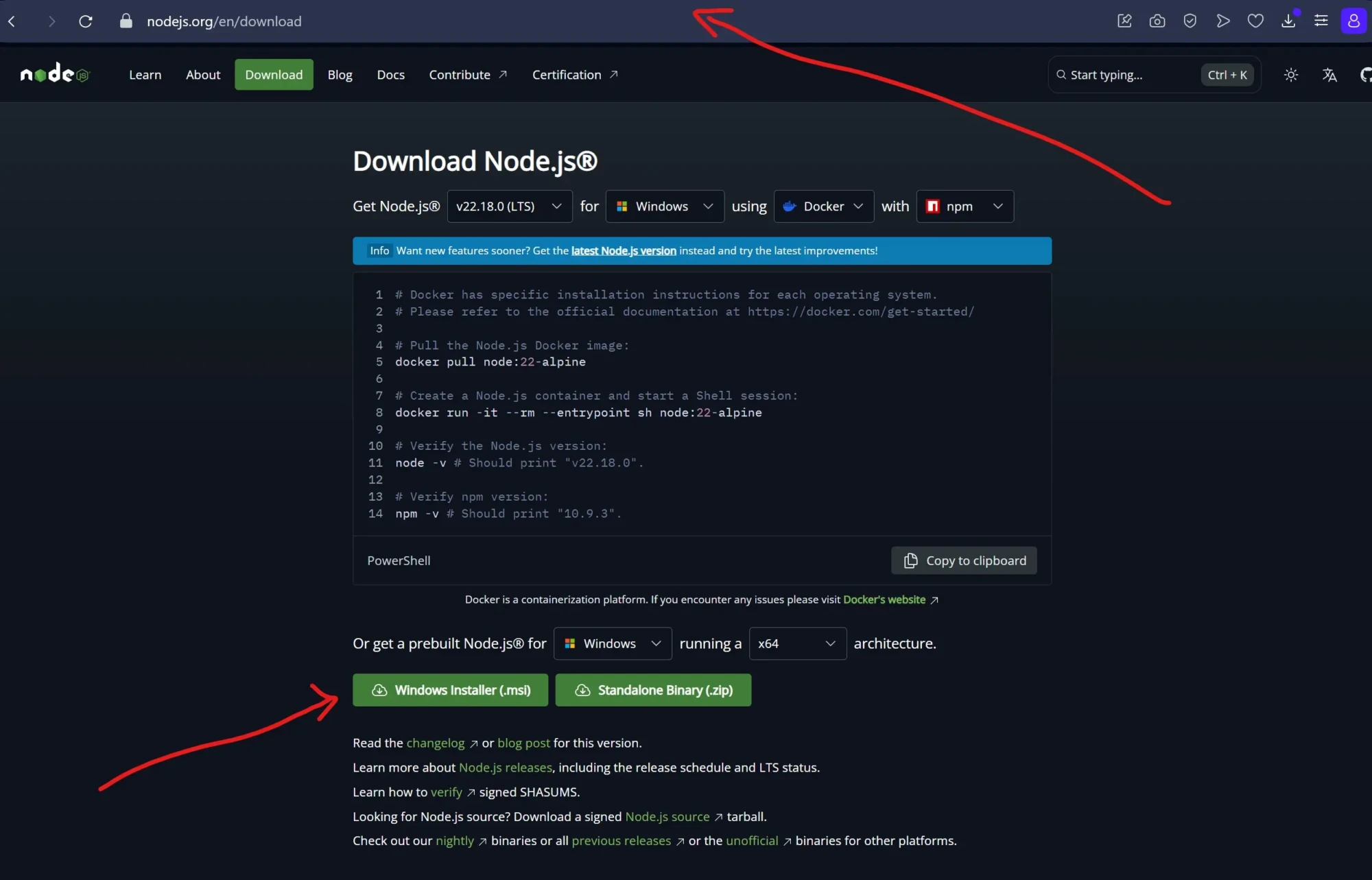Click the Windows logo in prebuilt platform selector
The image size is (1372, 880).
point(570,643)
